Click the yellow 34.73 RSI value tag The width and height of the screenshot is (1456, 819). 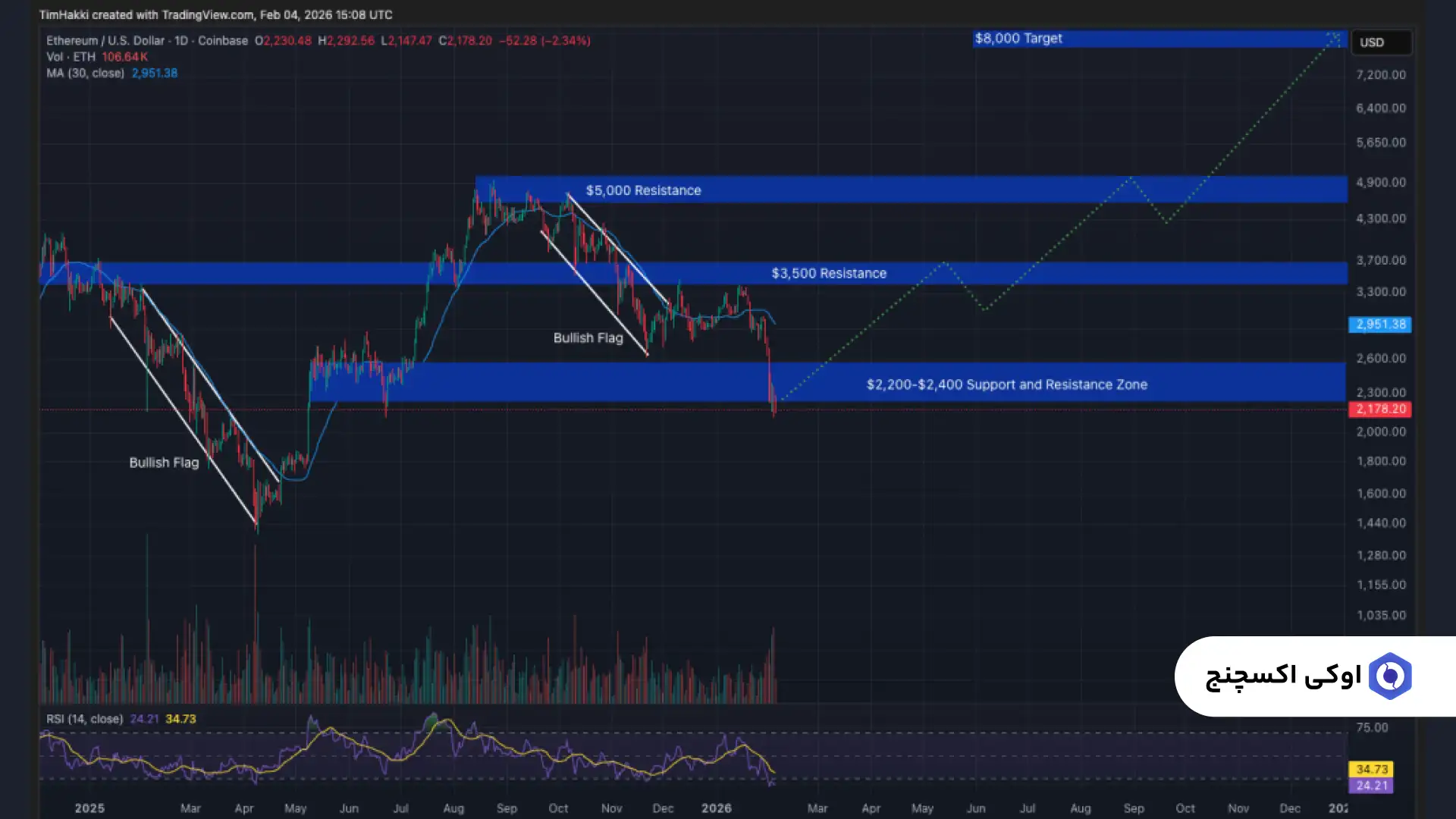coord(1370,769)
